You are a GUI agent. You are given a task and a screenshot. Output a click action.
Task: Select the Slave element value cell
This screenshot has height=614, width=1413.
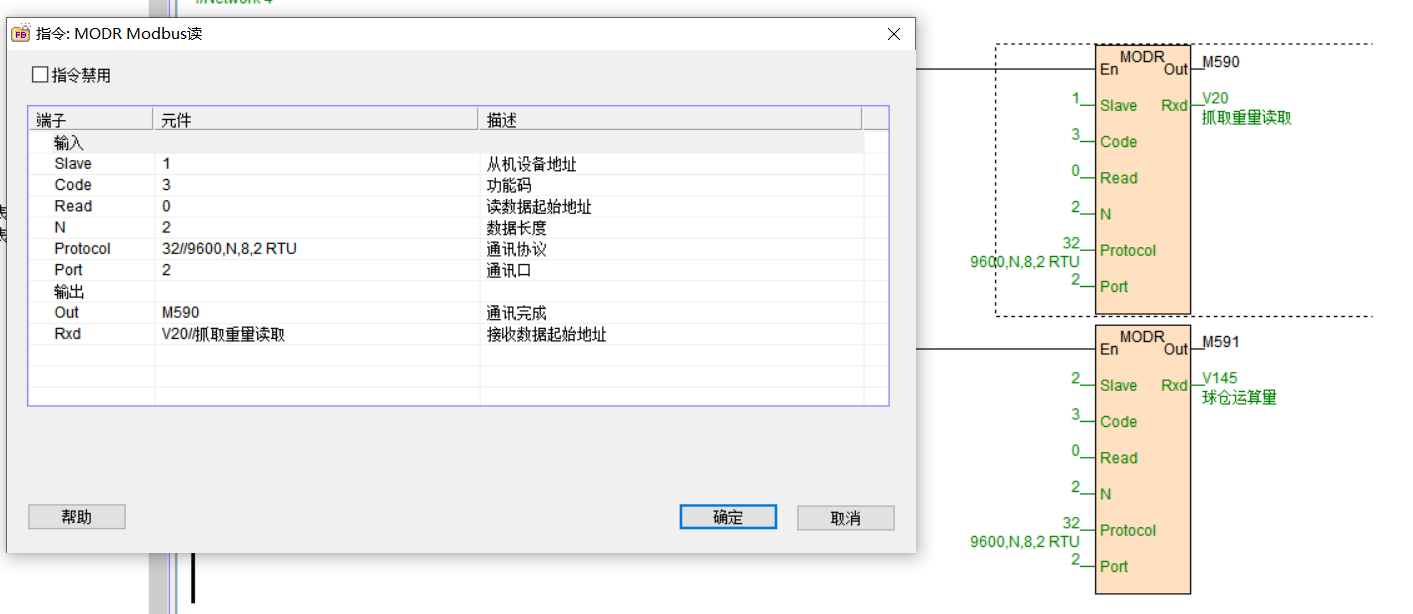pyautogui.click(x=316, y=164)
